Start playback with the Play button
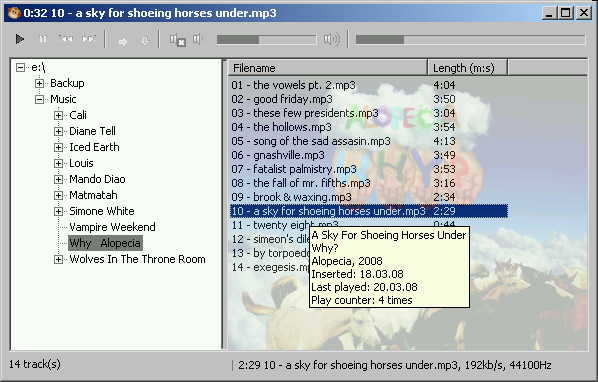598x382 pixels. tap(19, 39)
